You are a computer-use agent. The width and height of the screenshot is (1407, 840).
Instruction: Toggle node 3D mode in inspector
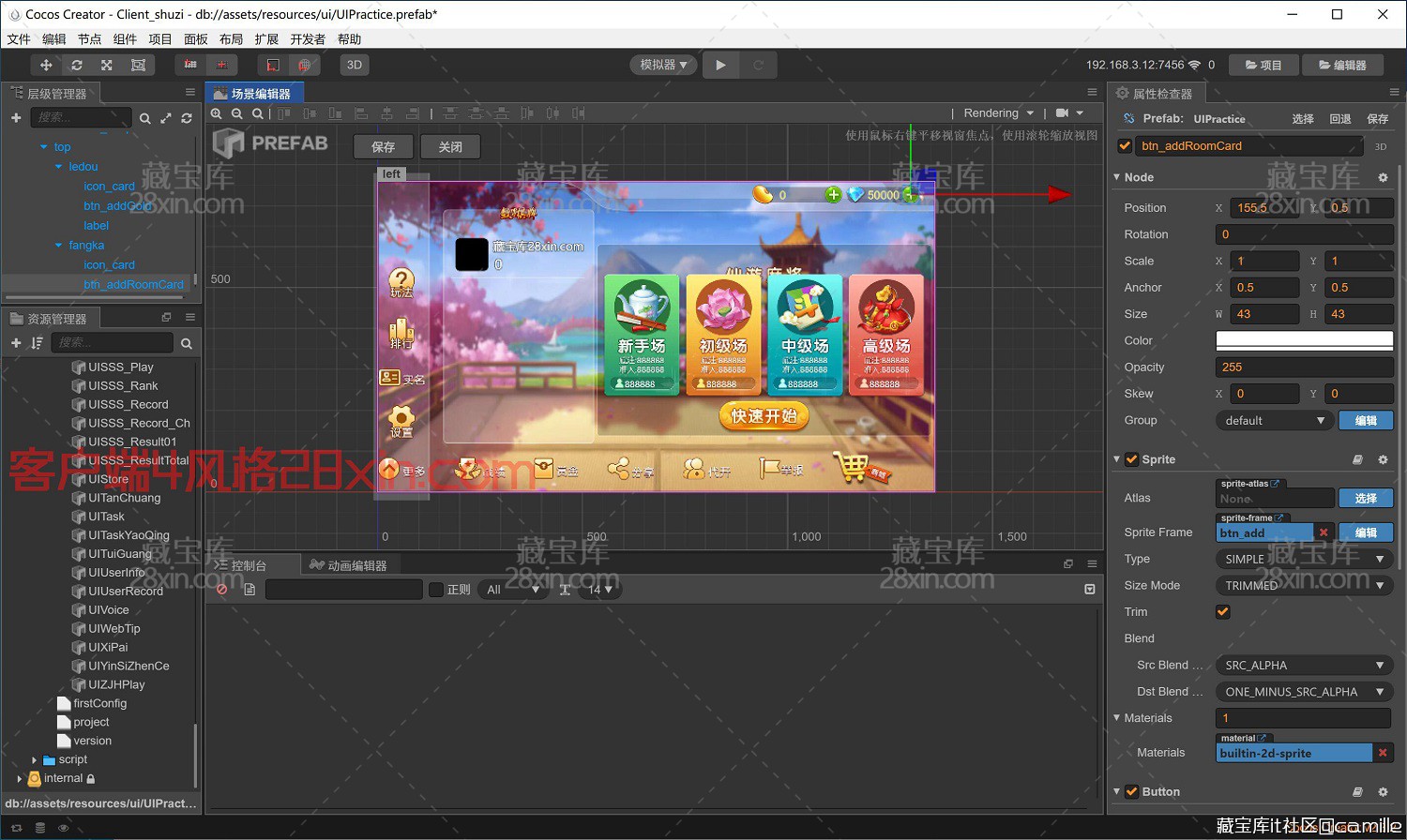[1381, 146]
